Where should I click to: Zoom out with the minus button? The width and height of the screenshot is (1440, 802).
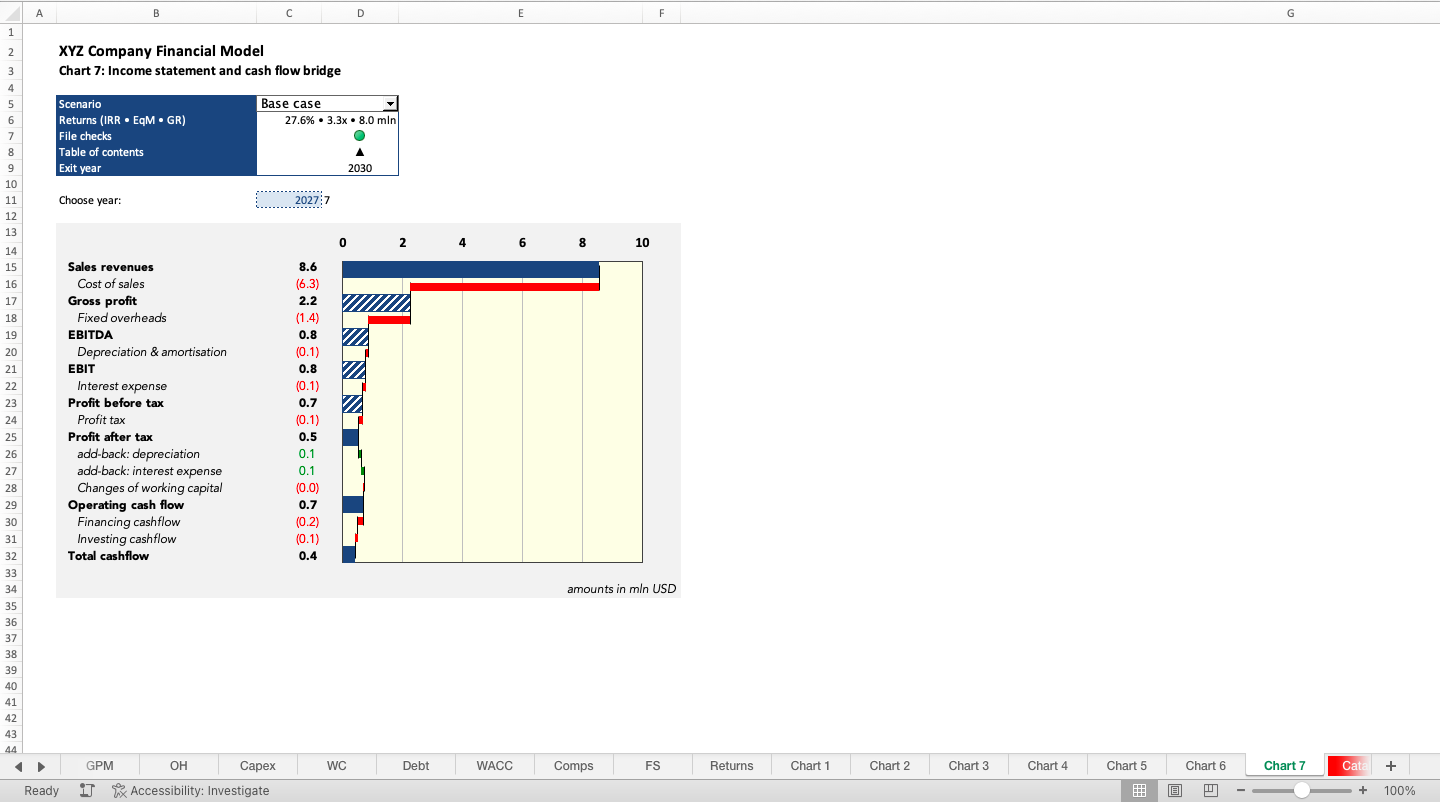coord(1240,790)
